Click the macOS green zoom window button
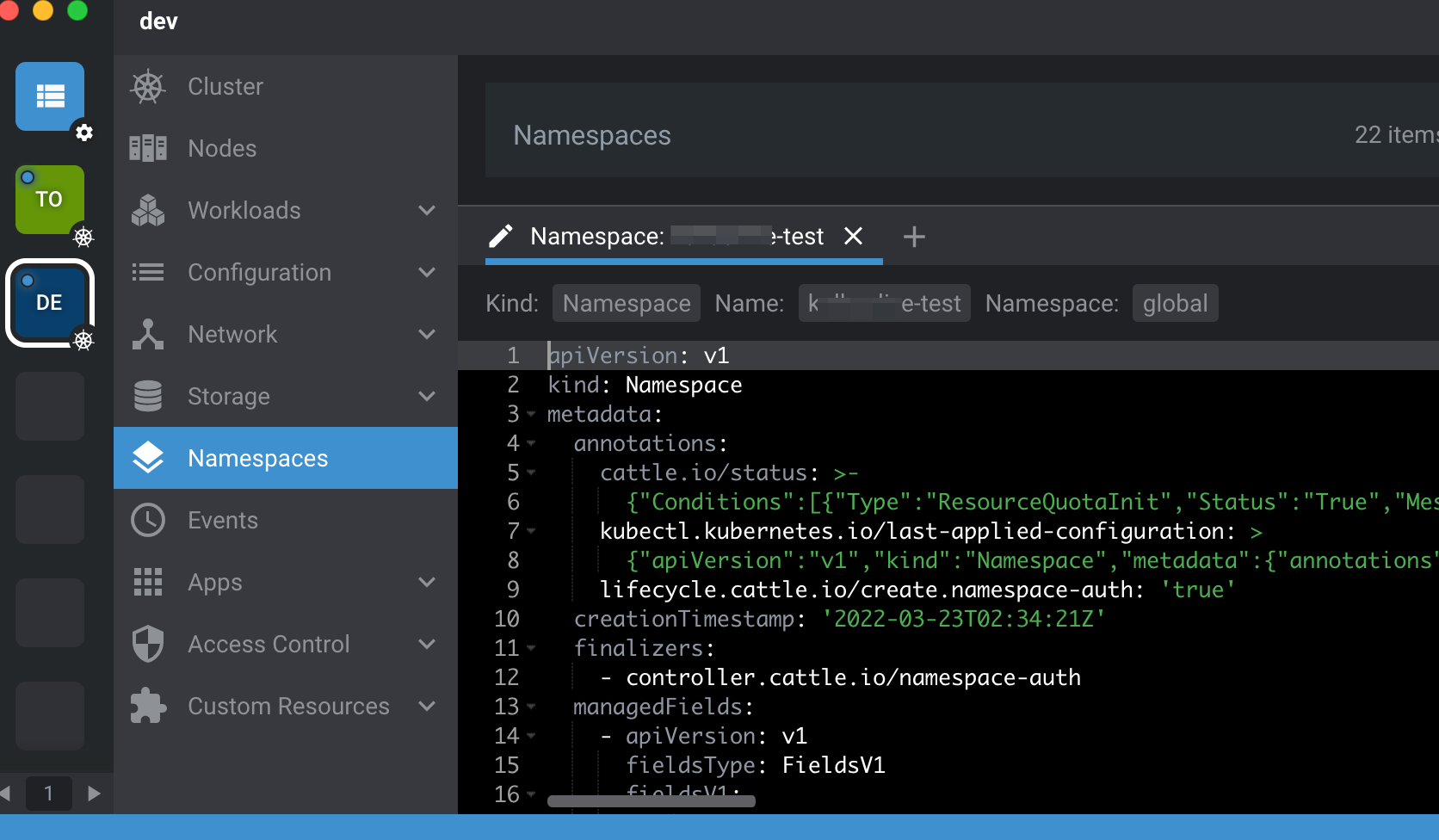This screenshot has width=1439, height=840. [x=77, y=9]
